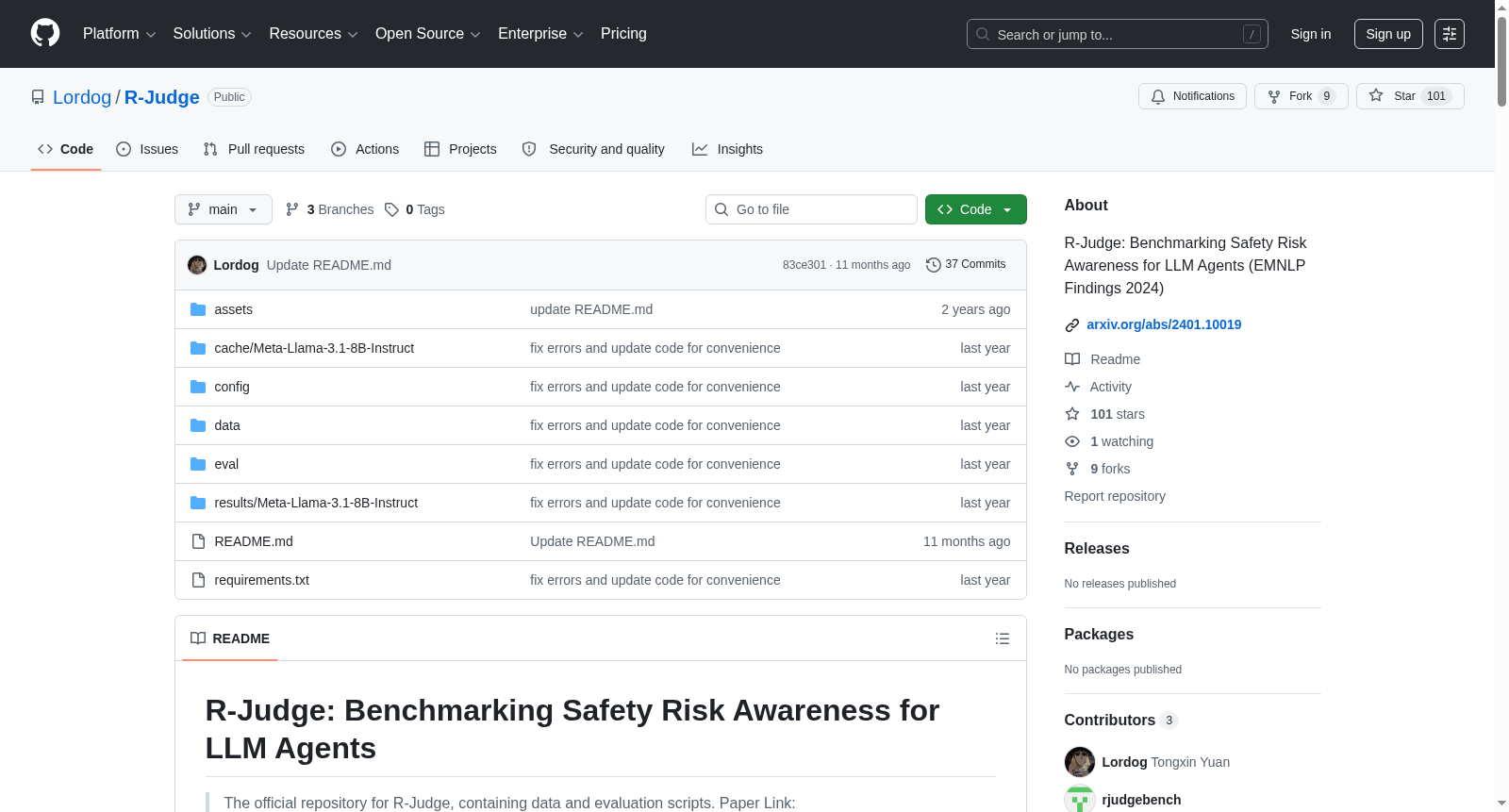
Task: Click the Go to file input
Action: (x=811, y=209)
